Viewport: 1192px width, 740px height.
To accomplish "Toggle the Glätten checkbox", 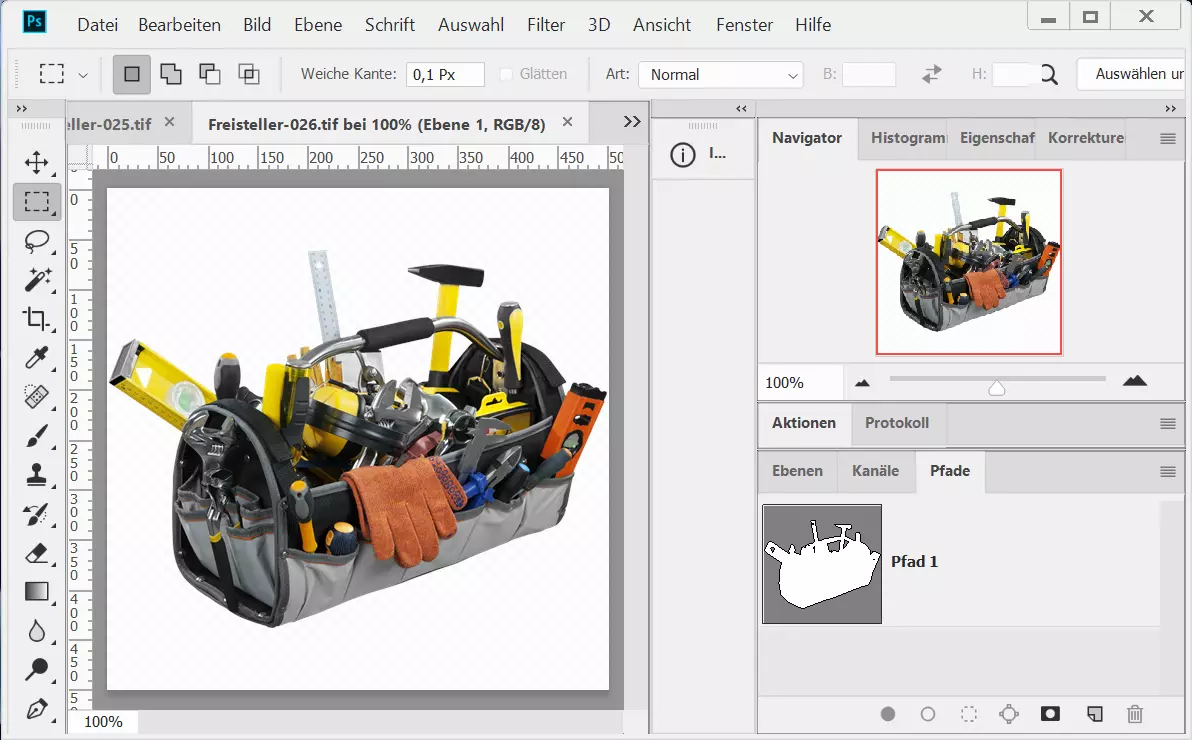I will click(x=506, y=74).
